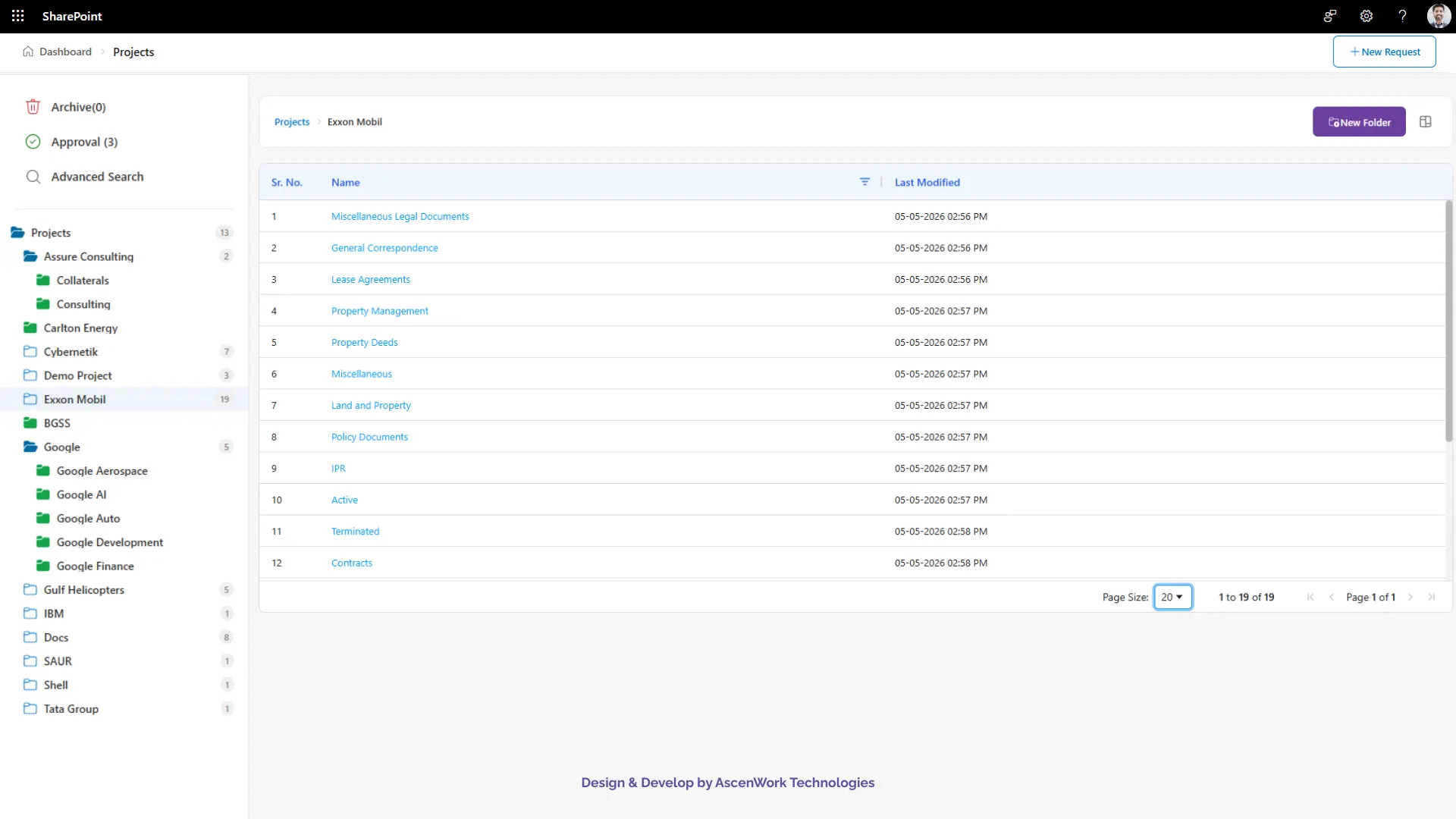Open the Name column filter icon
The height and width of the screenshot is (819, 1456).
click(864, 182)
